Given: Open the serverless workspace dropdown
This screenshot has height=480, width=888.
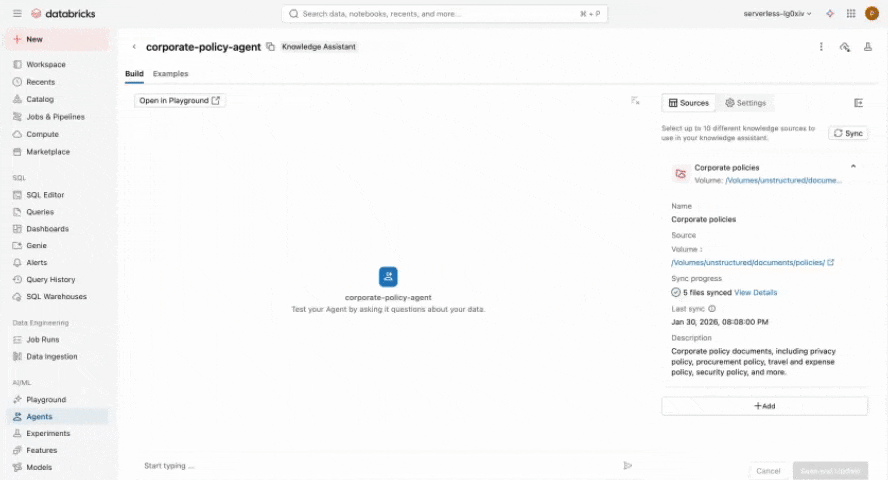Looking at the screenshot, I should pyautogui.click(x=777, y=14).
